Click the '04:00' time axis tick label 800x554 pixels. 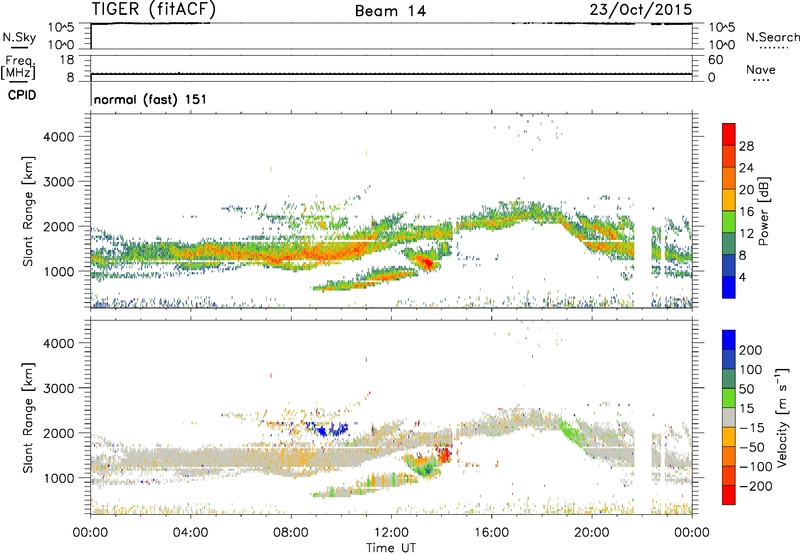(x=190, y=533)
